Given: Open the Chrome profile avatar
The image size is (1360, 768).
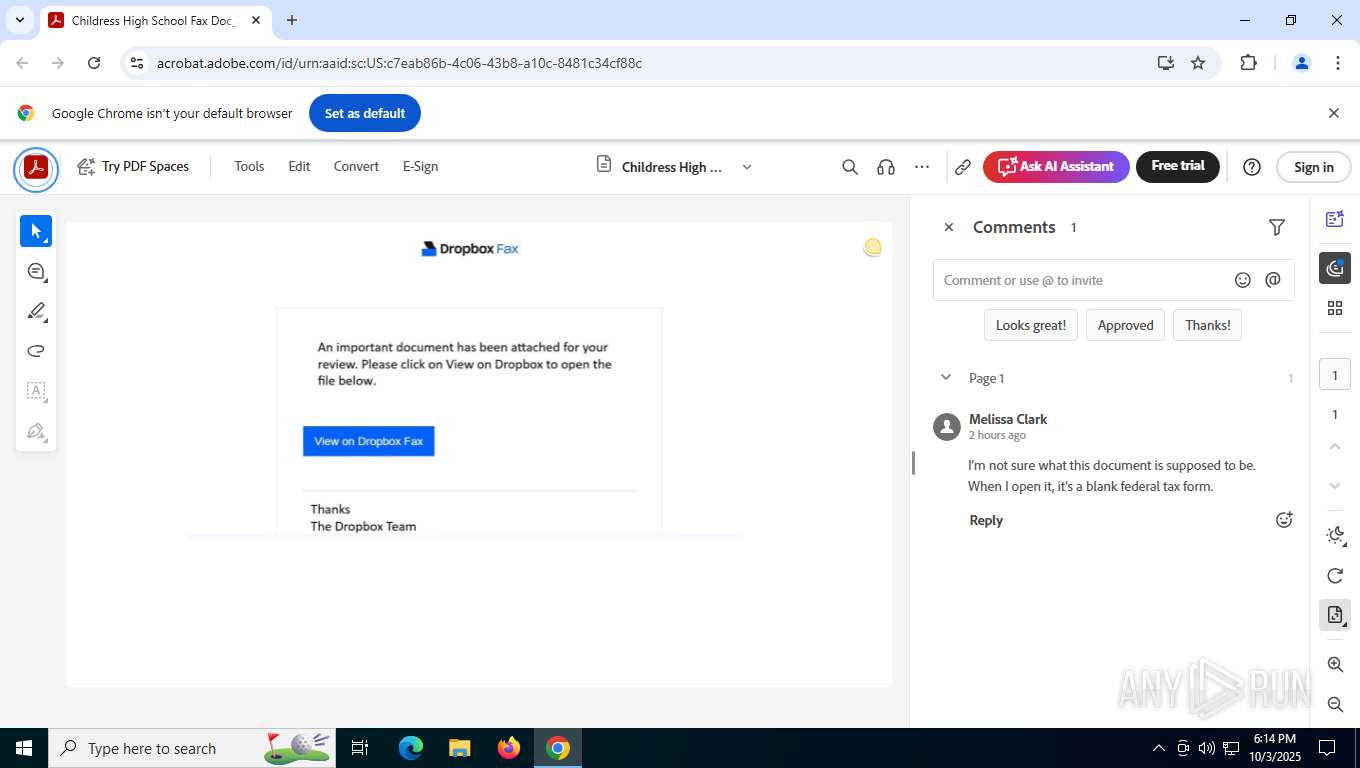Looking at the screenshot, I should click(1302, 63).
